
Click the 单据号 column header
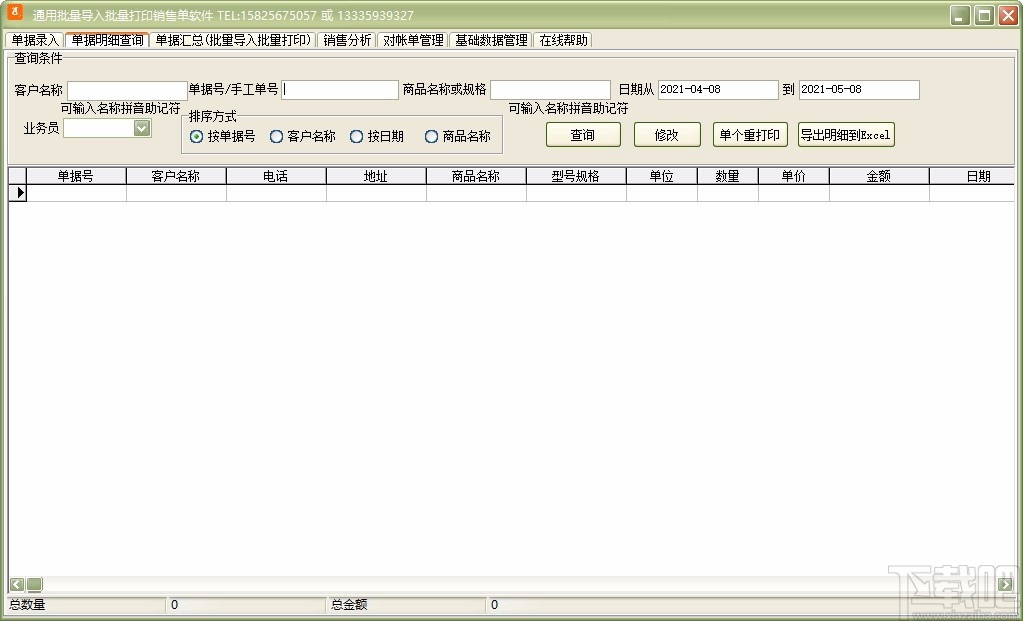coord(77,175)
